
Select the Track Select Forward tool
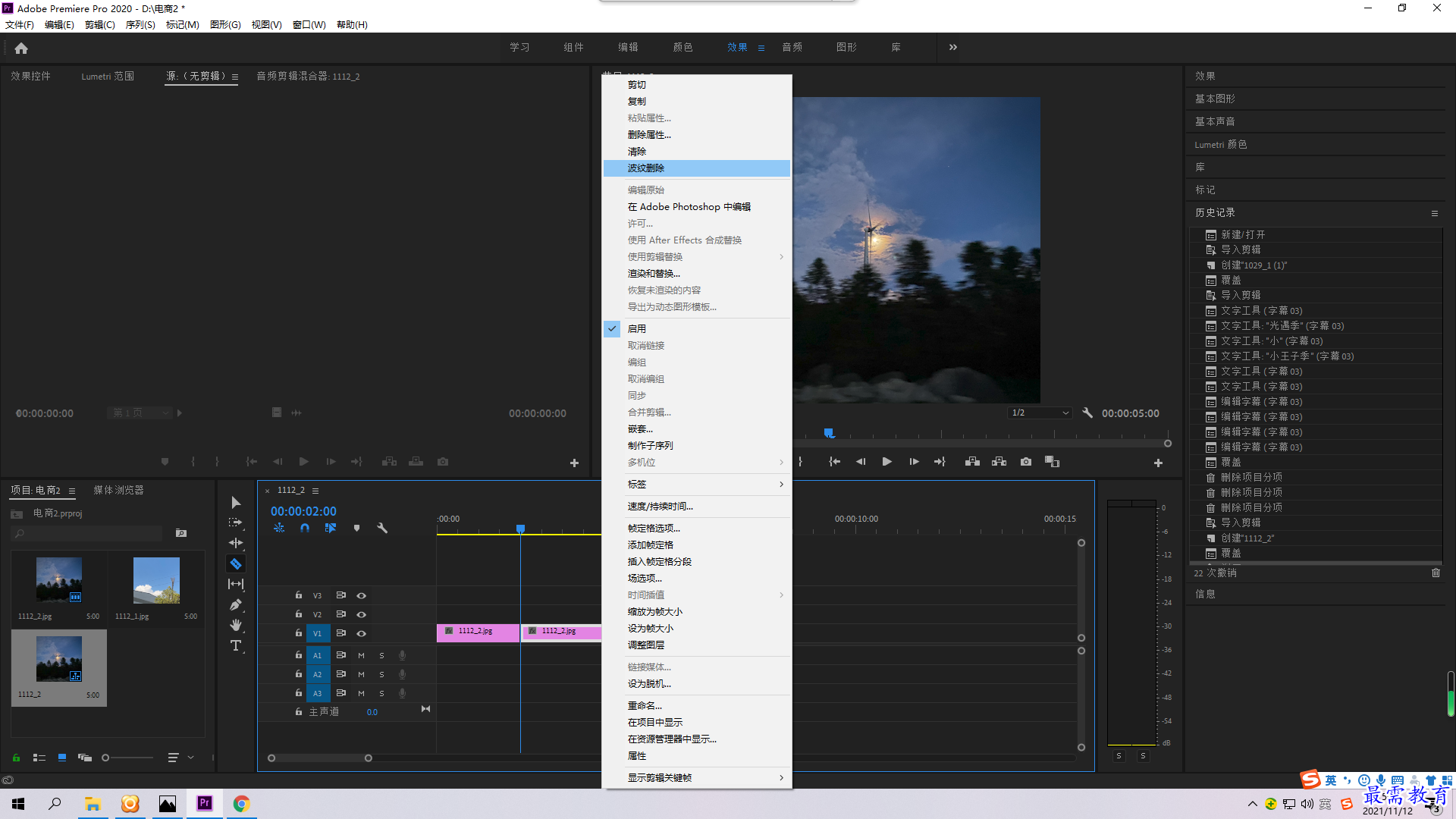(x=236, y=522)
